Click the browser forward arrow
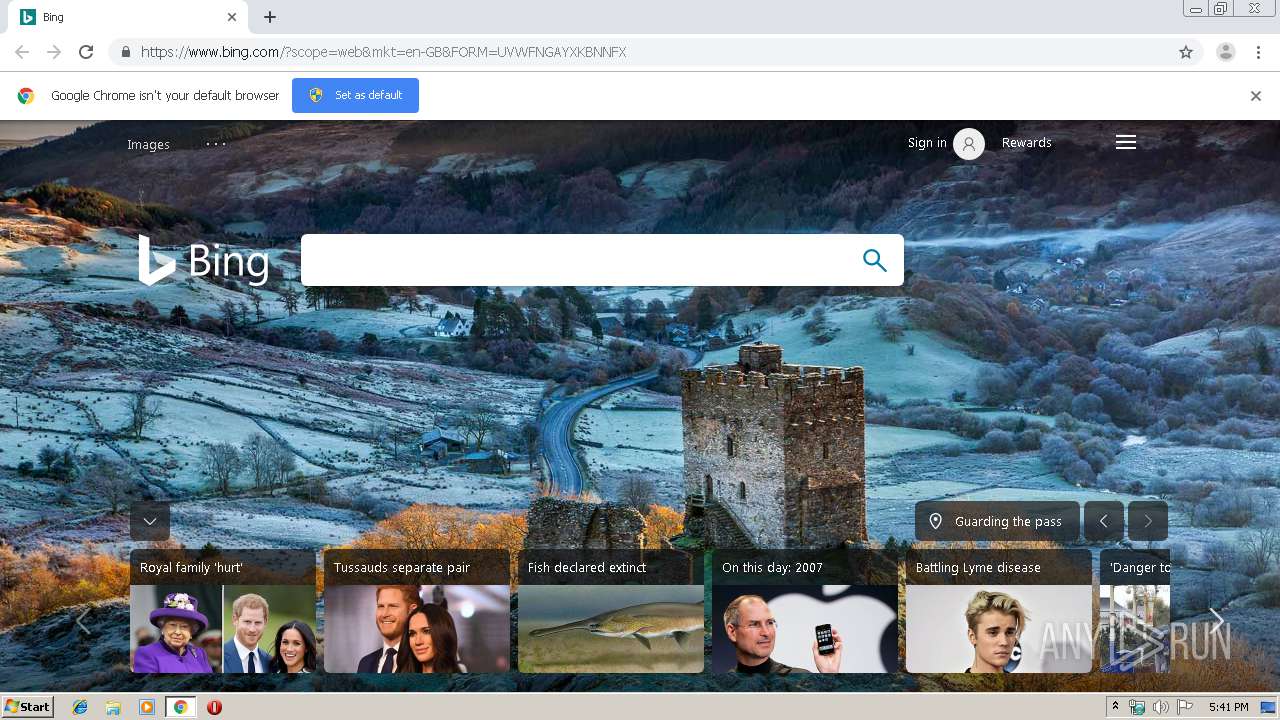The image size is (1280, 720). pyautogui.click(x=54, y=52)
